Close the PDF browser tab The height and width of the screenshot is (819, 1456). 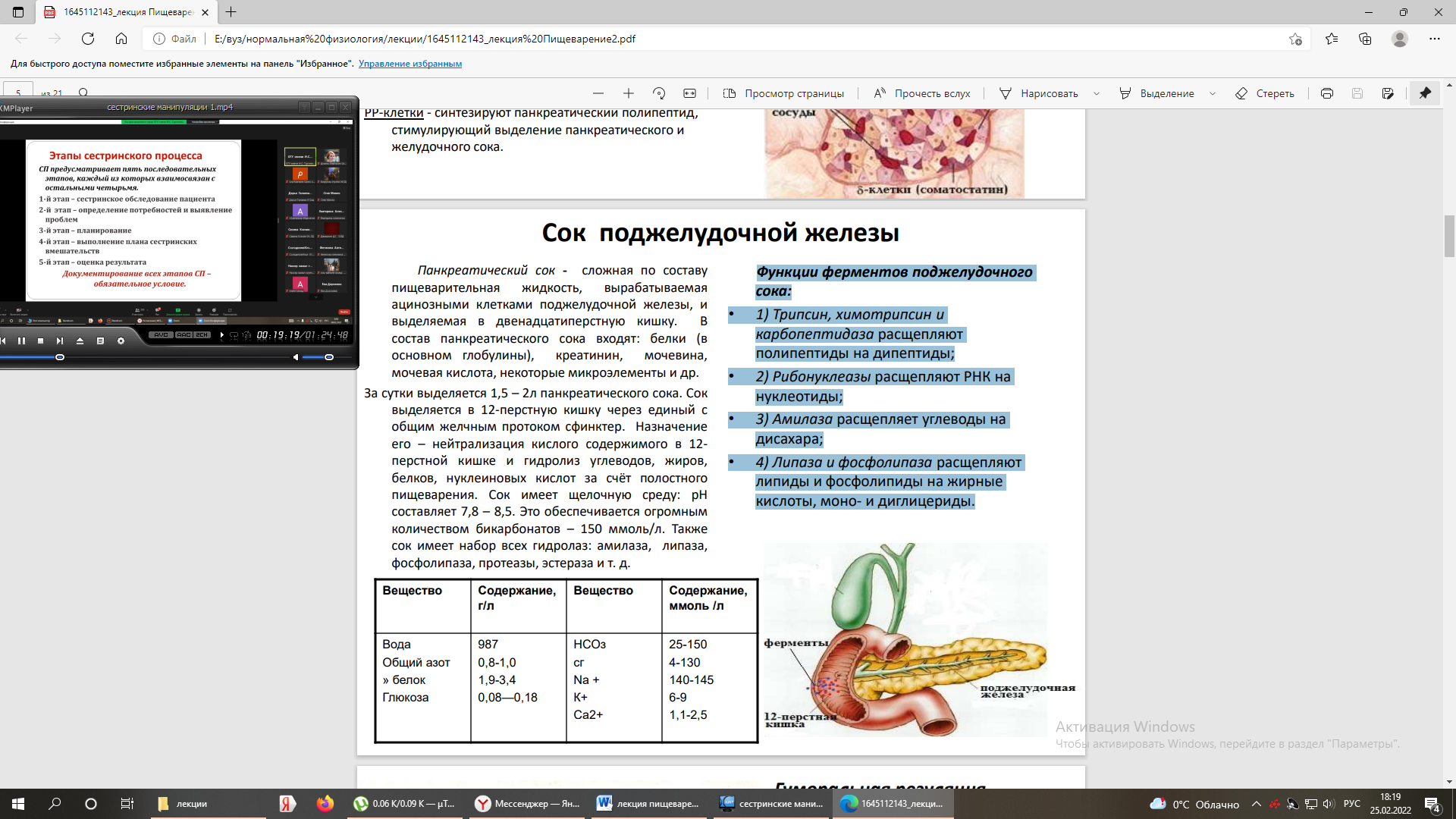205,12
